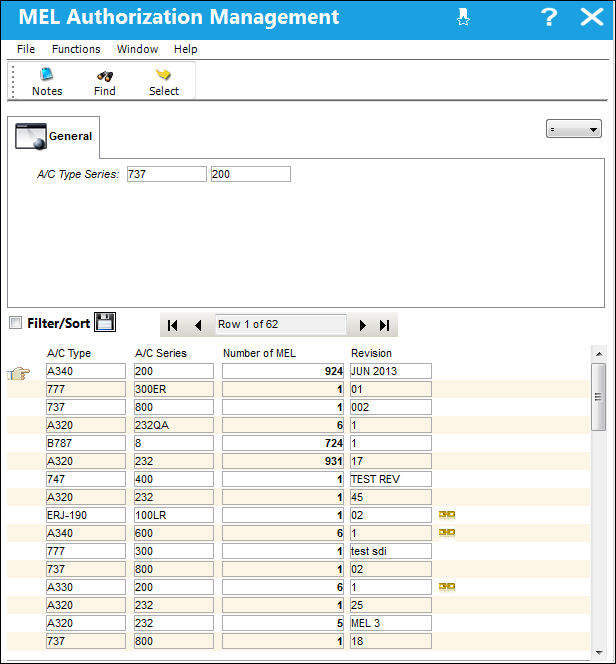Click the save filter floppy disk icon
The height and width of the screenshot is (664, 616).
click(x=105, y=323)
